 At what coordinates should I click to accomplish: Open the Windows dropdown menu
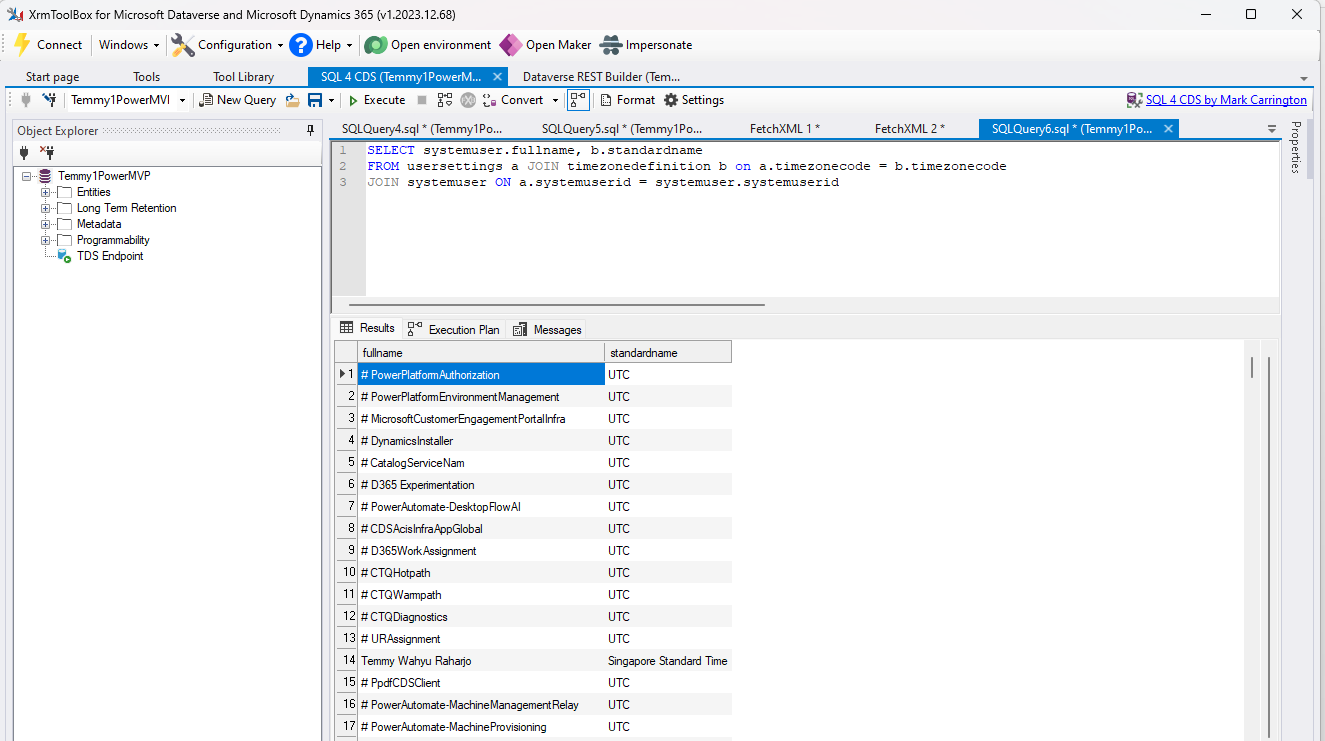point(129,45)
